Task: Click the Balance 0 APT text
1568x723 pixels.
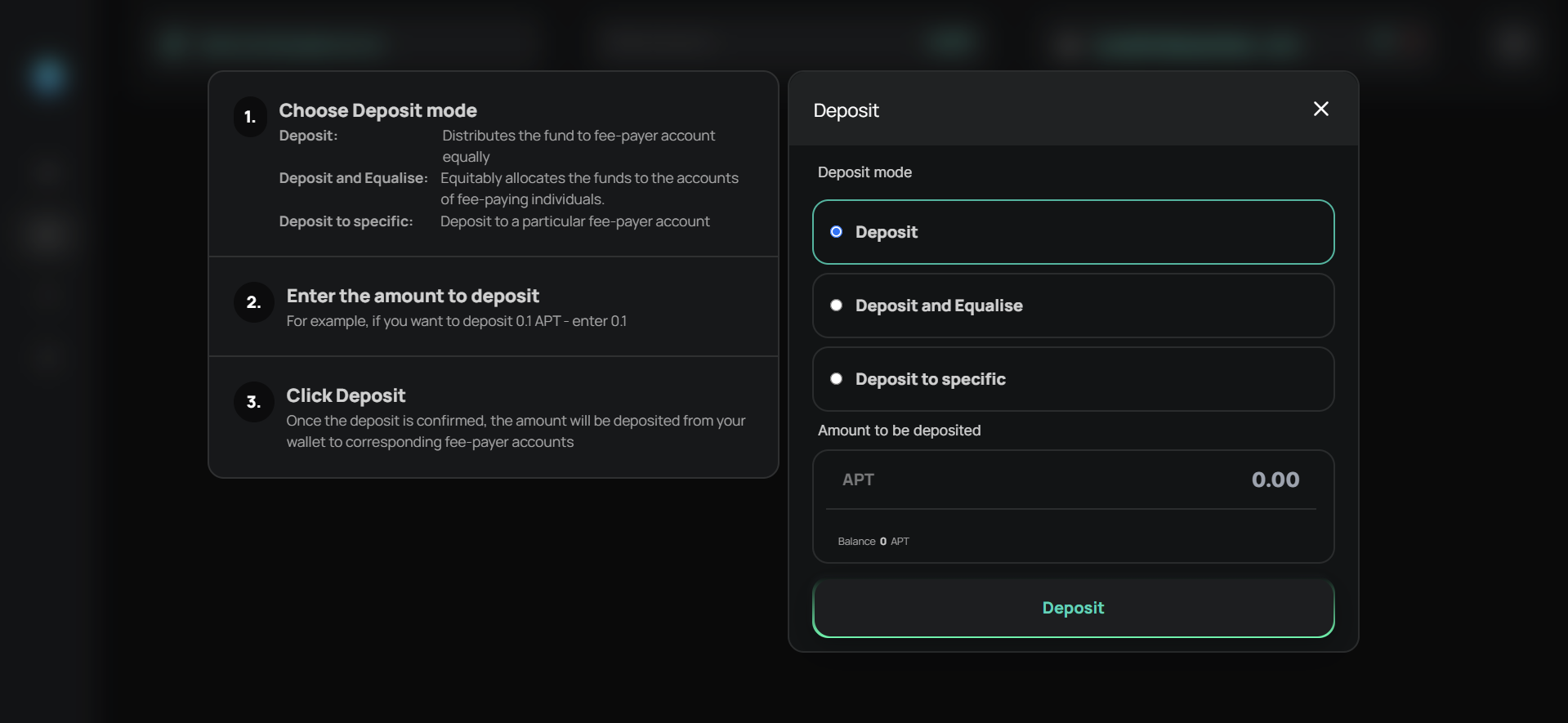Action: click(x=873, y=542)
